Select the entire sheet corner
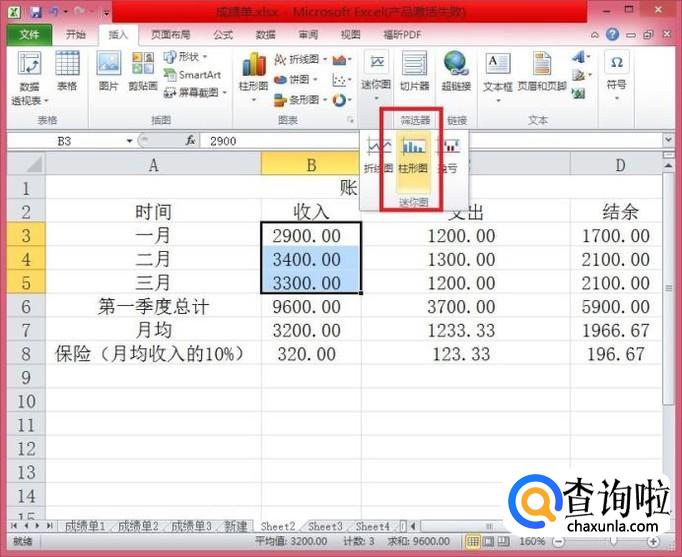Image resolution: width=682 pixels, height=557 pixels. click(x=26, y=164)
